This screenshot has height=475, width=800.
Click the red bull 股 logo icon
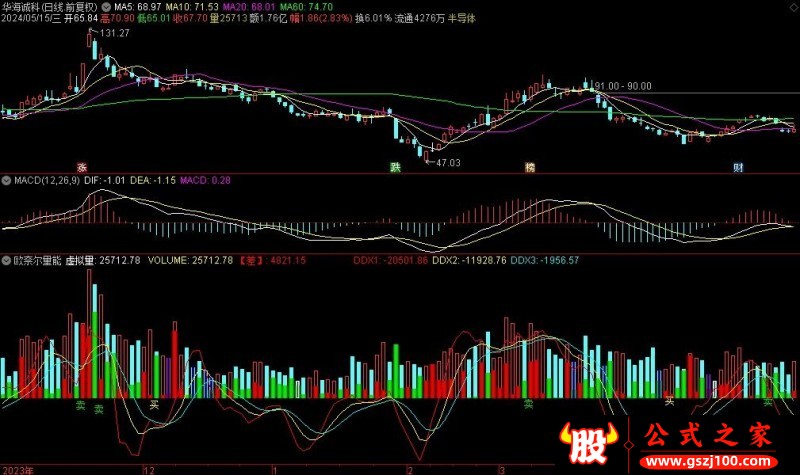tap(587, 444)
